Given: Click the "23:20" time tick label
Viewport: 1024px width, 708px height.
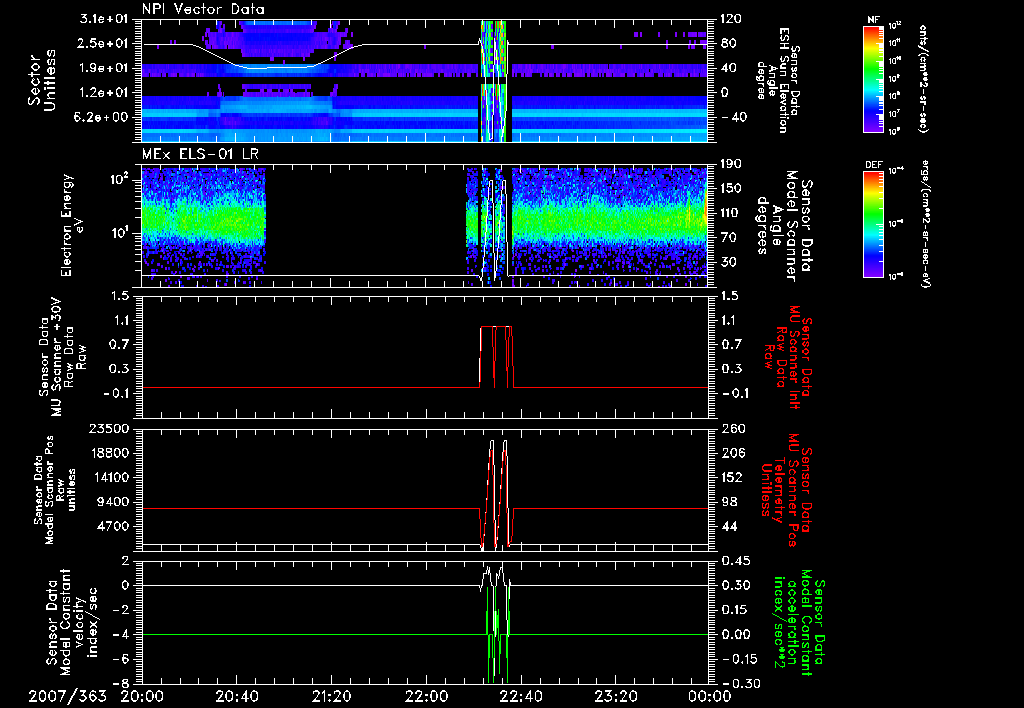Looking at the screenshot, I should [x=615, y=696].
